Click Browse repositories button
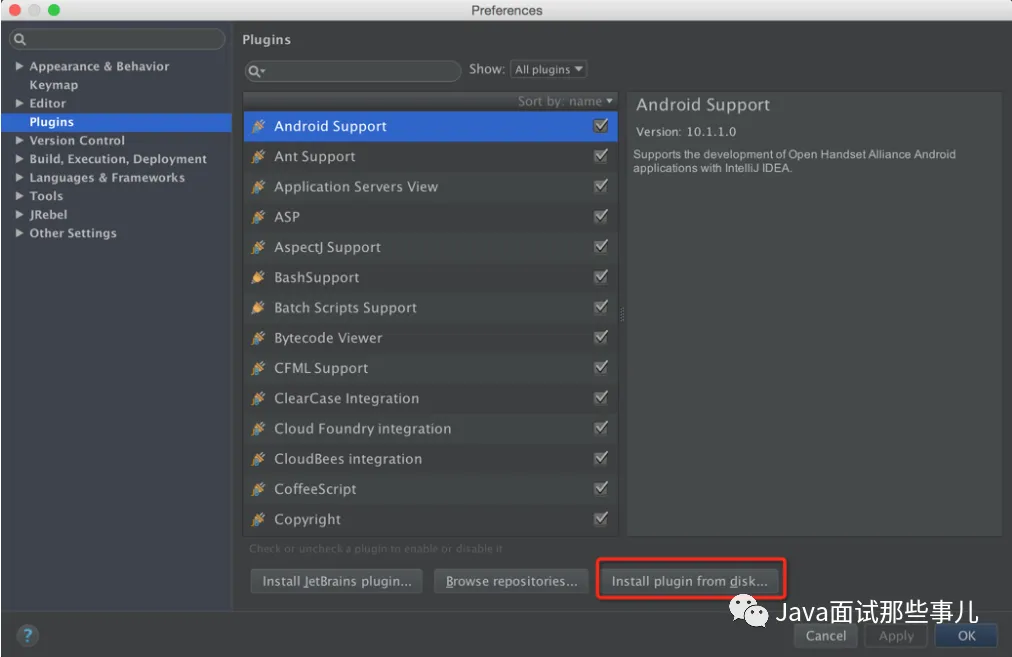Screen dimensions: 1012x657 511,581
